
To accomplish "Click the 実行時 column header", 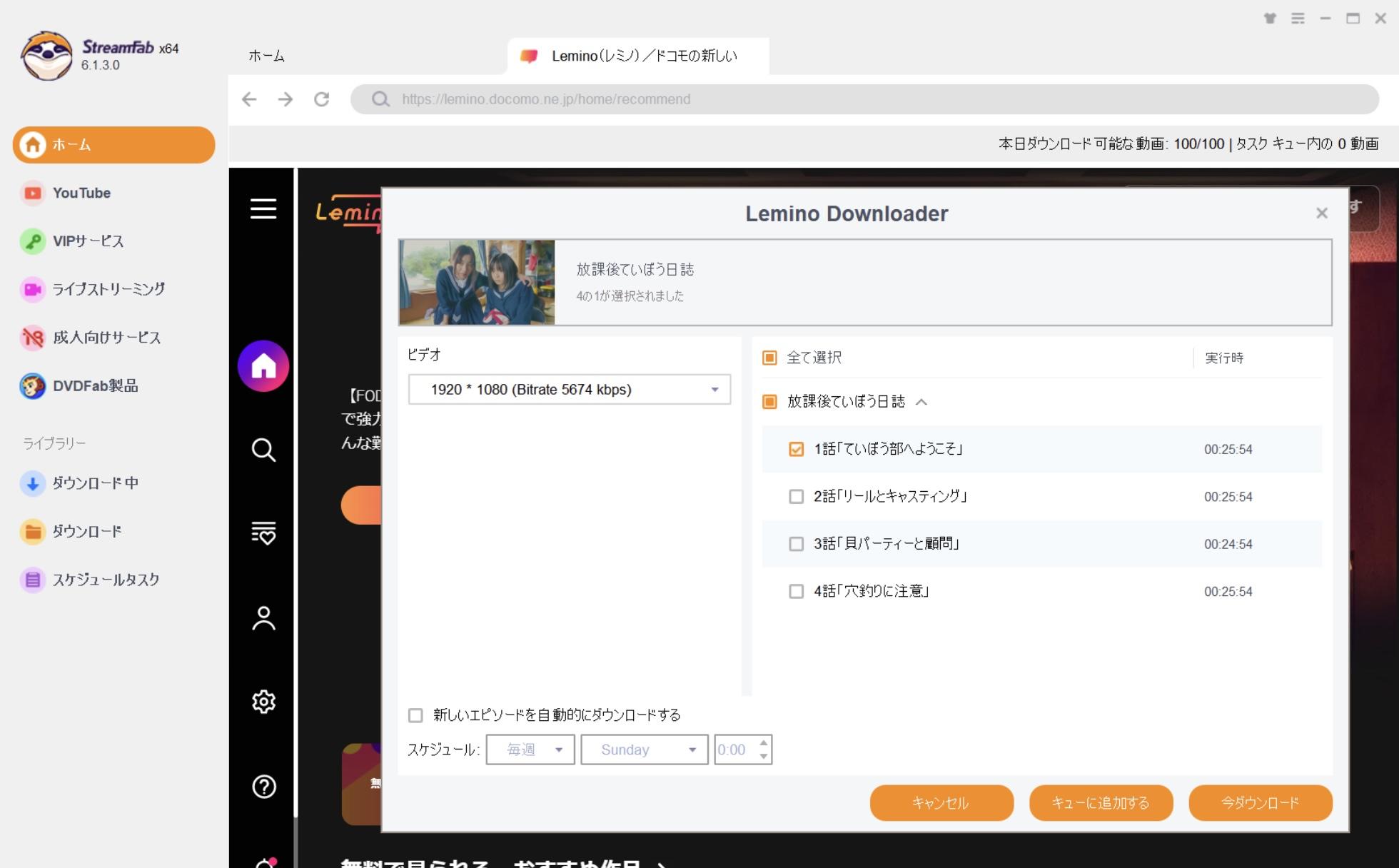I will click(x=1224, y=358).
